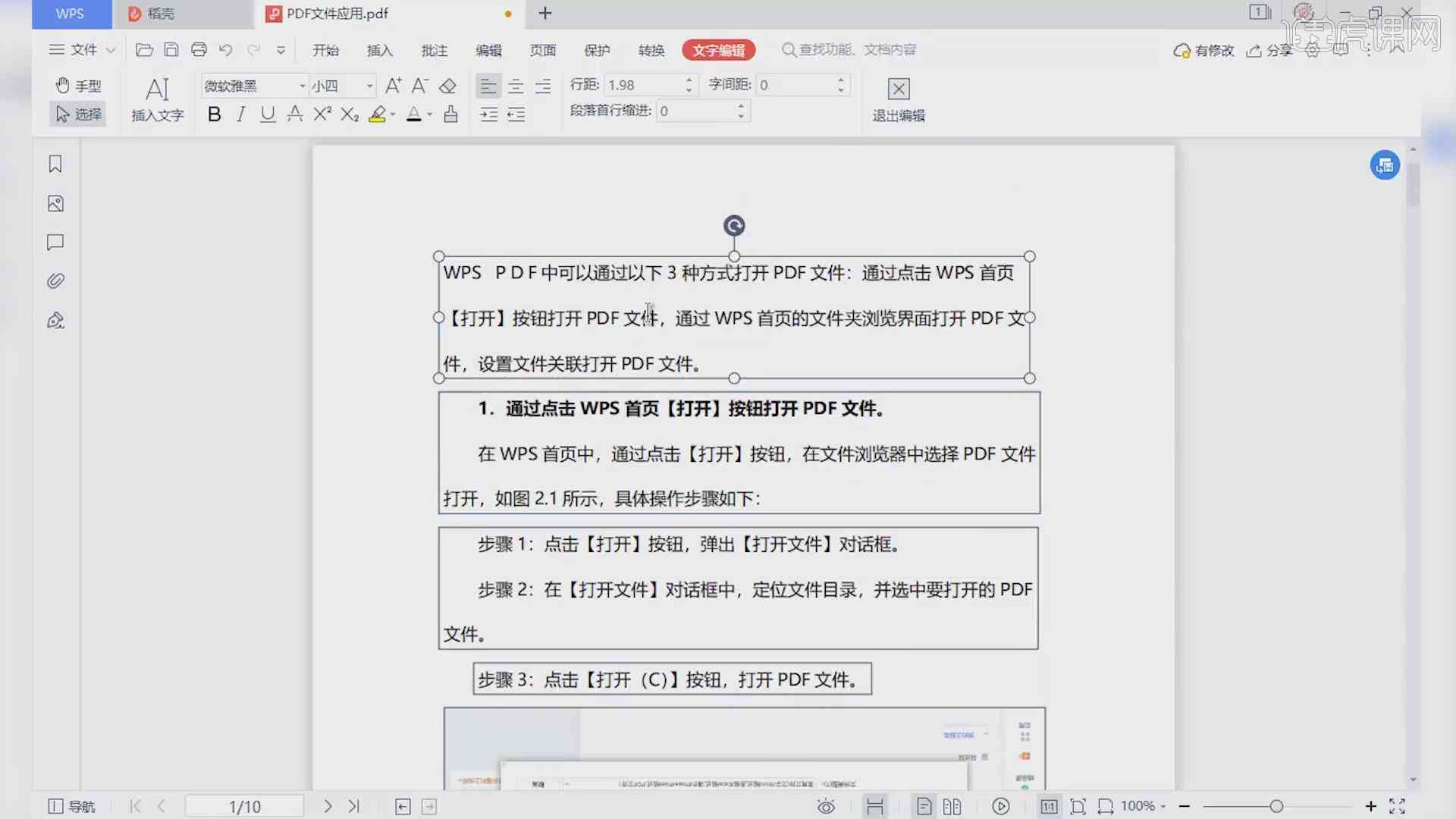Screen dimensions: 1456x819
Task: Toggle the 导航 navigation pane
Action: pyautogui.click(x=71, y=806)
